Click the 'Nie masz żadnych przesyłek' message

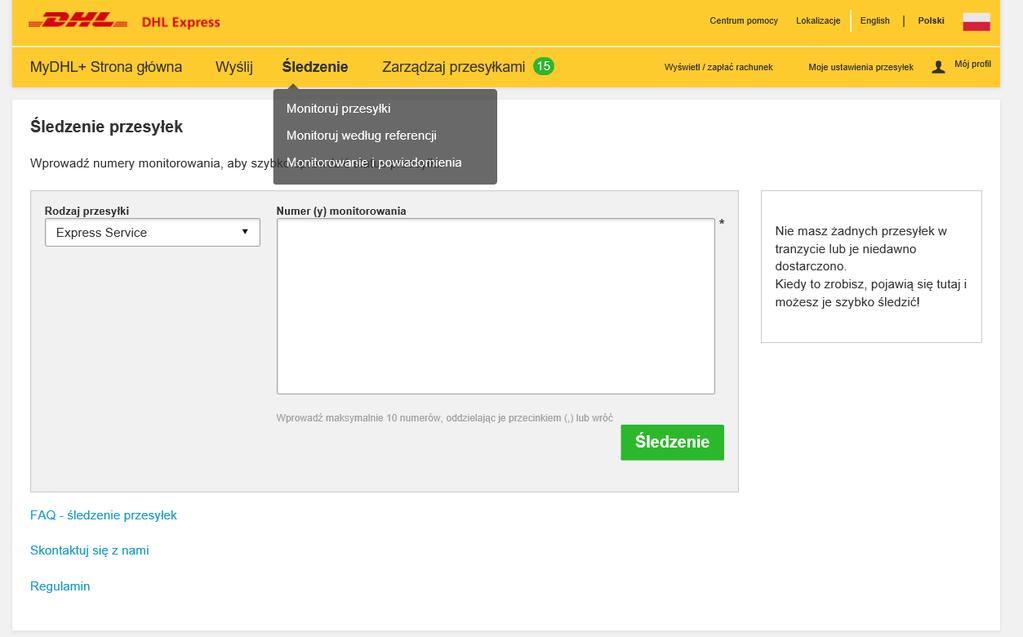[871, 266]
